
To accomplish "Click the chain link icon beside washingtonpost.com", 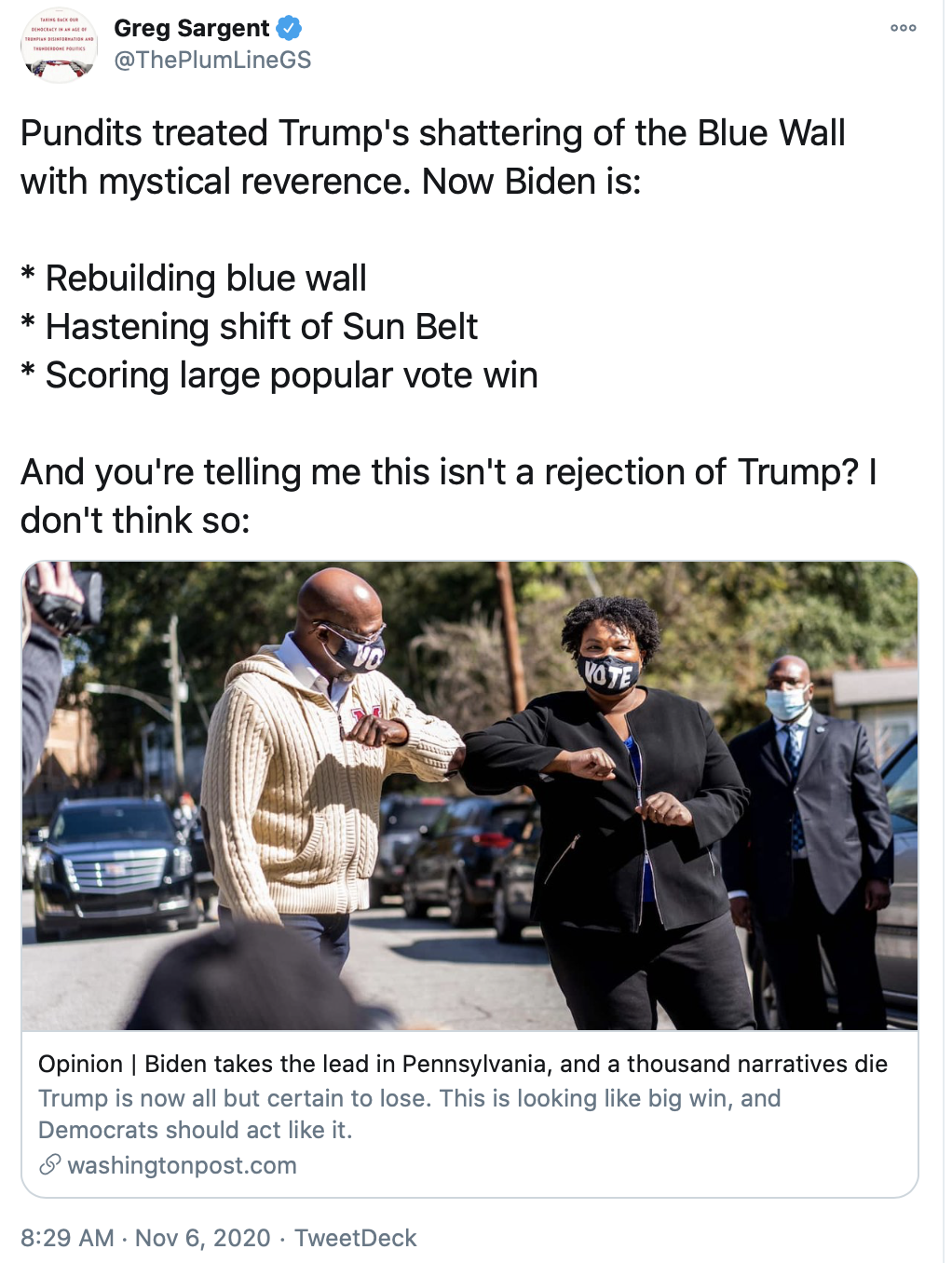I will [x=50, y=1164].
